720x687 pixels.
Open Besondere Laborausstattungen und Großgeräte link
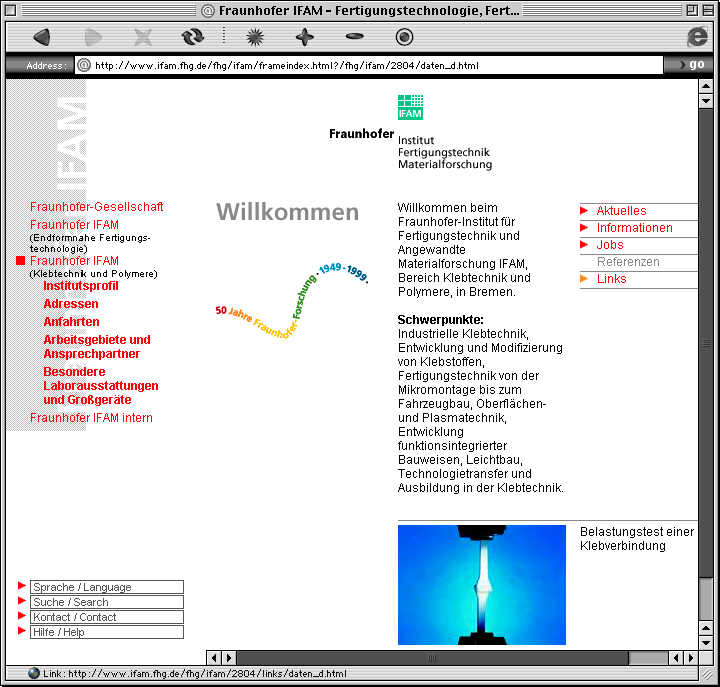tap(101, 386)
